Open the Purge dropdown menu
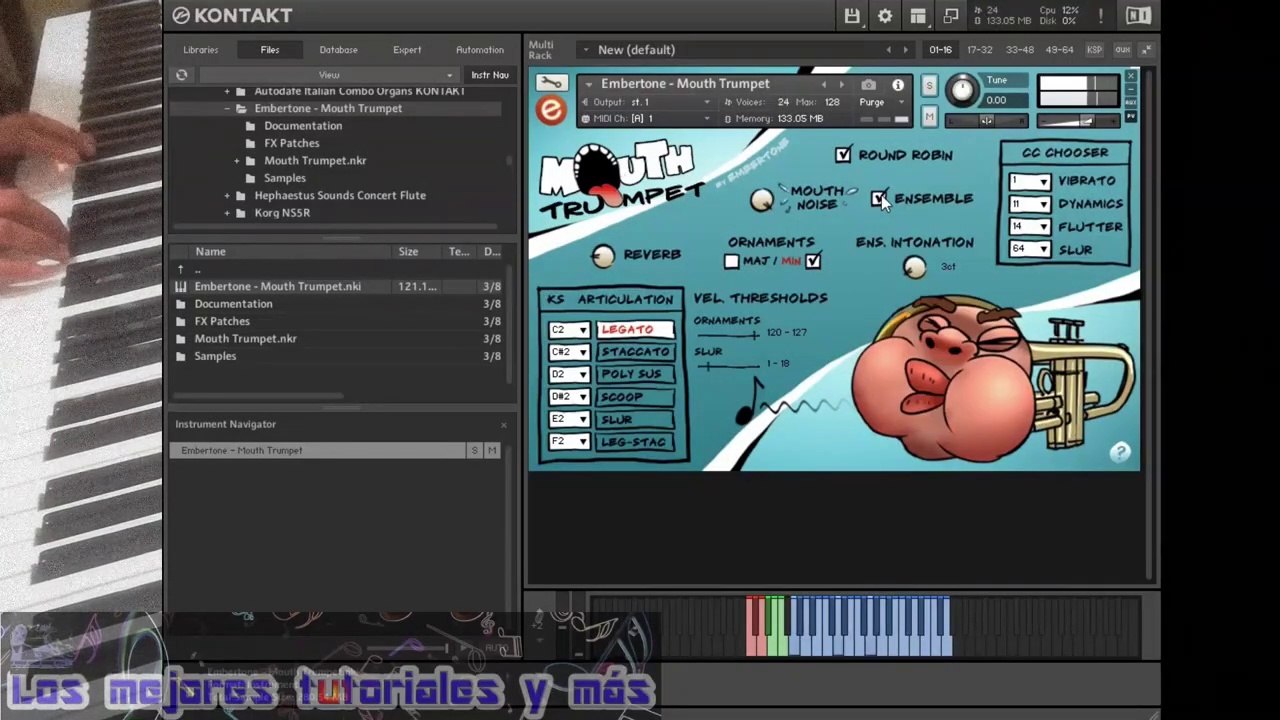Image resolution: width=1280 pixels, height=720 pixels. tap(881, 102)
